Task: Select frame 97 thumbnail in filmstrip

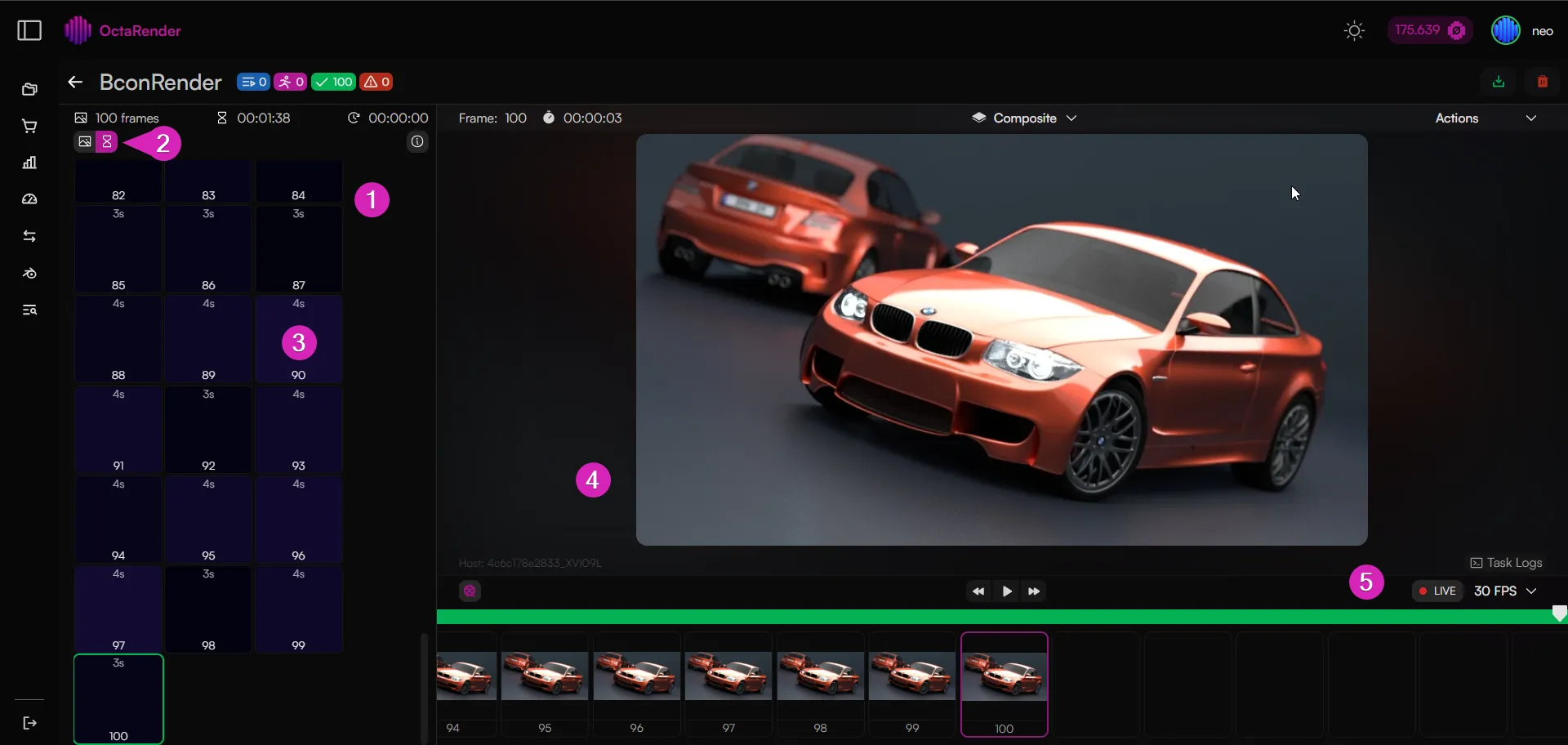Action: click(728, 685)
